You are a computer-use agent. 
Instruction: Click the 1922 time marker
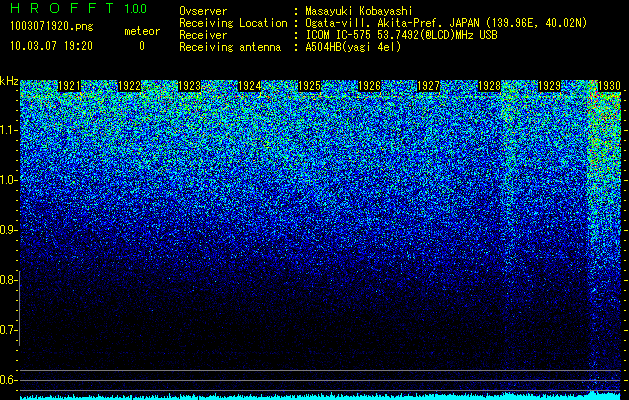[x=130, y=86]
